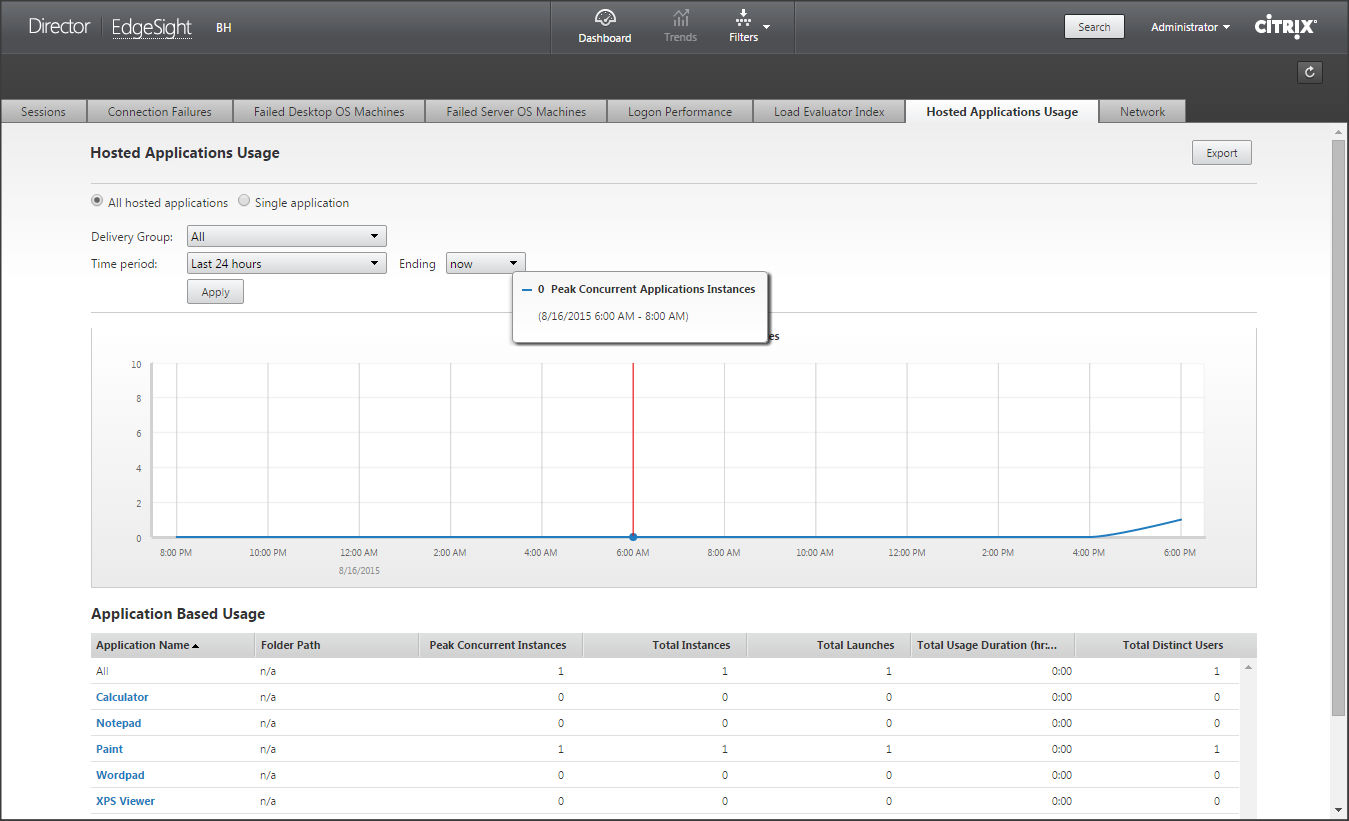Switch to the Logon Performance tab
1349x821 pixels.
[680, 112]
